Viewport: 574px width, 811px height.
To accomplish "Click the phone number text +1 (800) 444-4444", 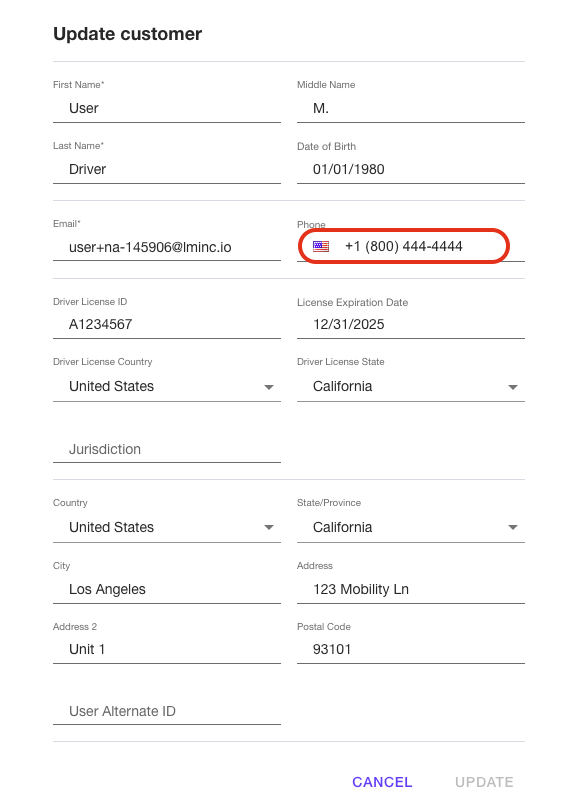I will tap(403, 246).
